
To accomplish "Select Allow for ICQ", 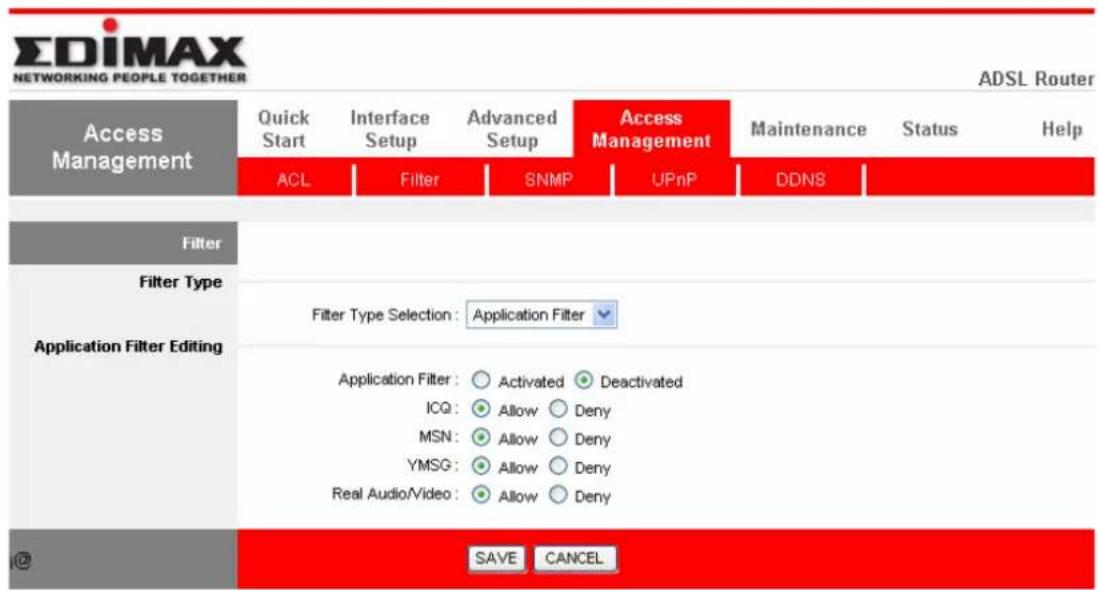I will (x=480, y=409).
